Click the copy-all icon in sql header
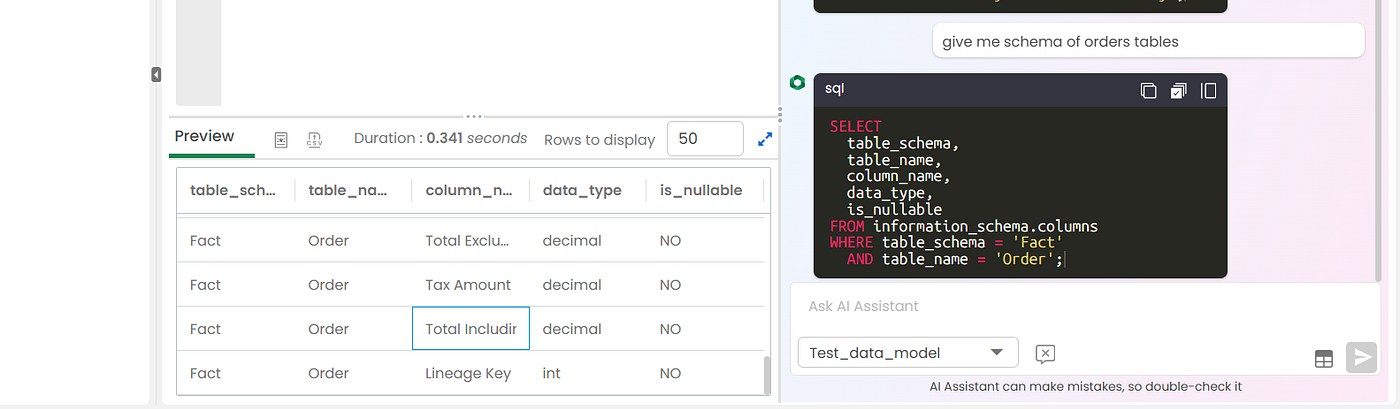Screen dimensions: 1400x409 pyautogui.click(x=1178, y=91)
